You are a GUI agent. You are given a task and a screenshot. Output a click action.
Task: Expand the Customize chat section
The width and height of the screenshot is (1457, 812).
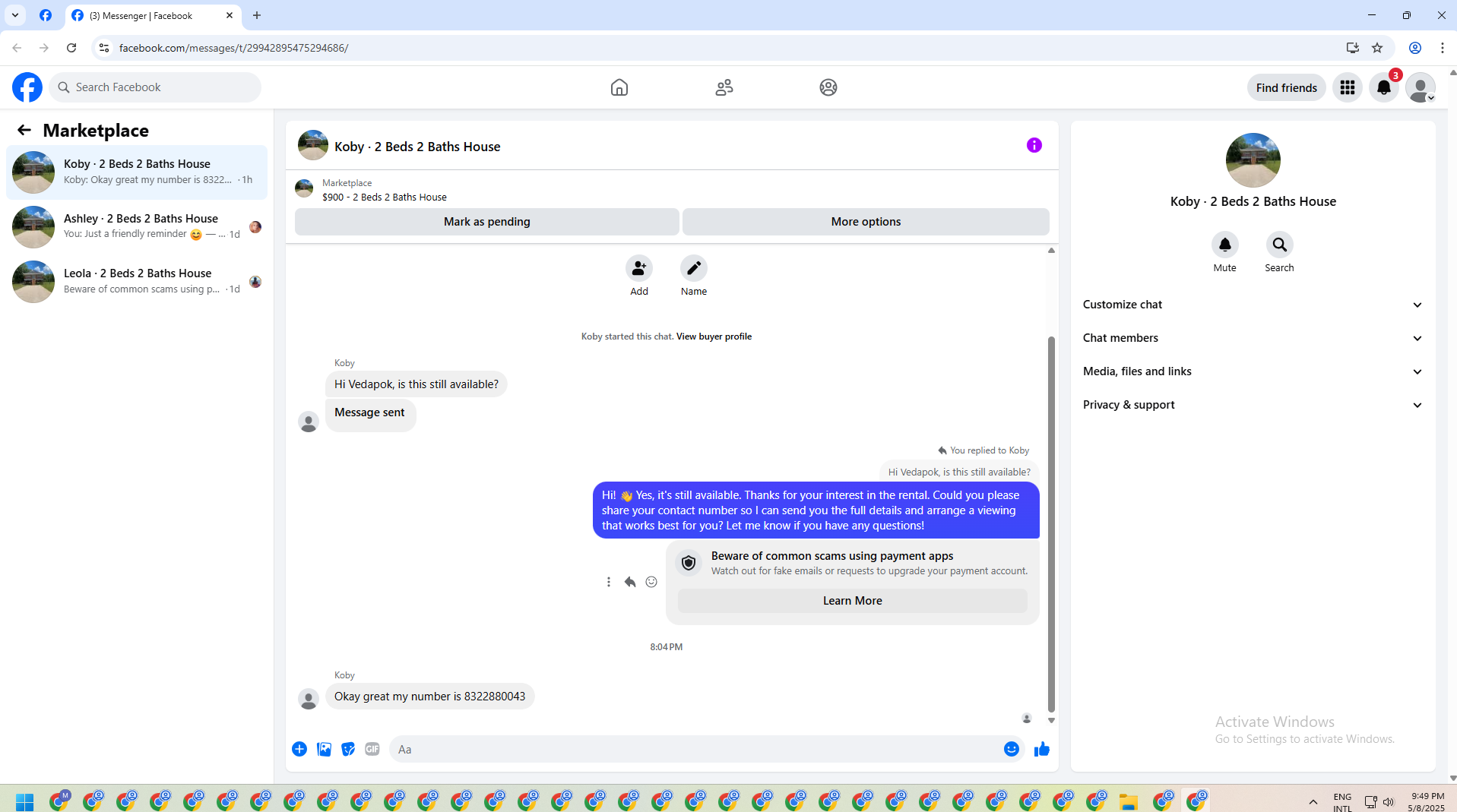click(x=1253, y=305)
